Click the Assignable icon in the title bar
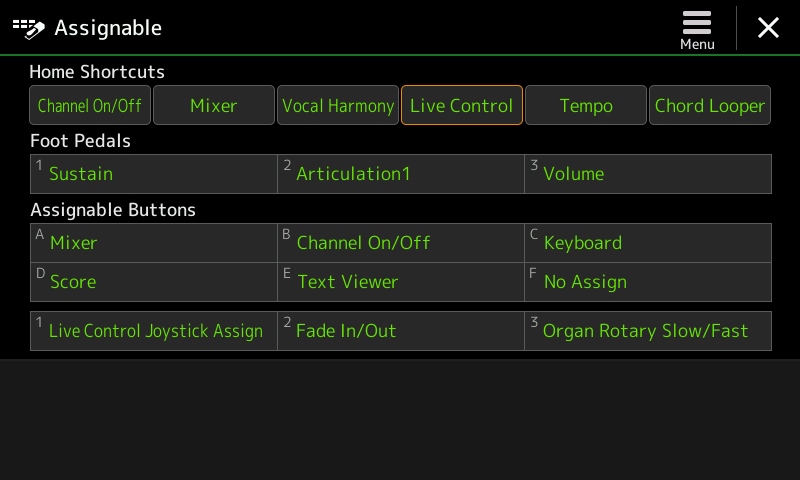800x480 pixels. pos(29,29)
